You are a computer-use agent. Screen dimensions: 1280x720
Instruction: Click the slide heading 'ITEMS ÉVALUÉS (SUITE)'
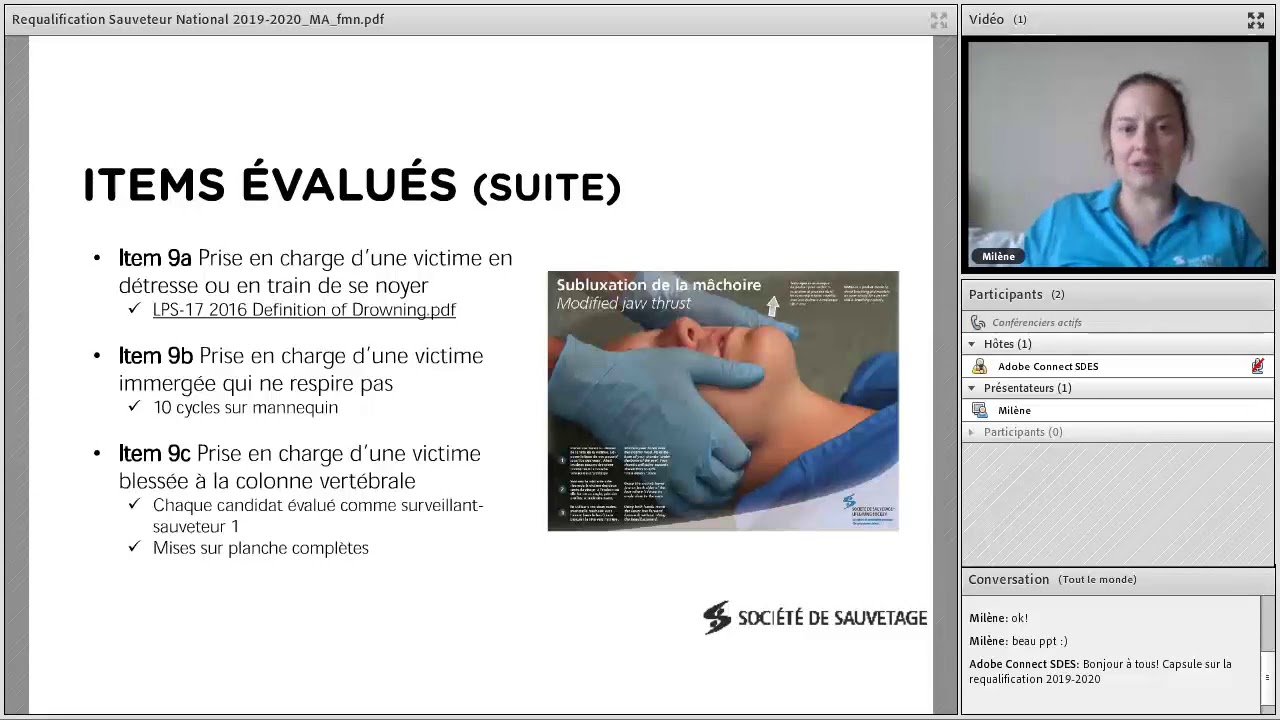click(352, 186)
